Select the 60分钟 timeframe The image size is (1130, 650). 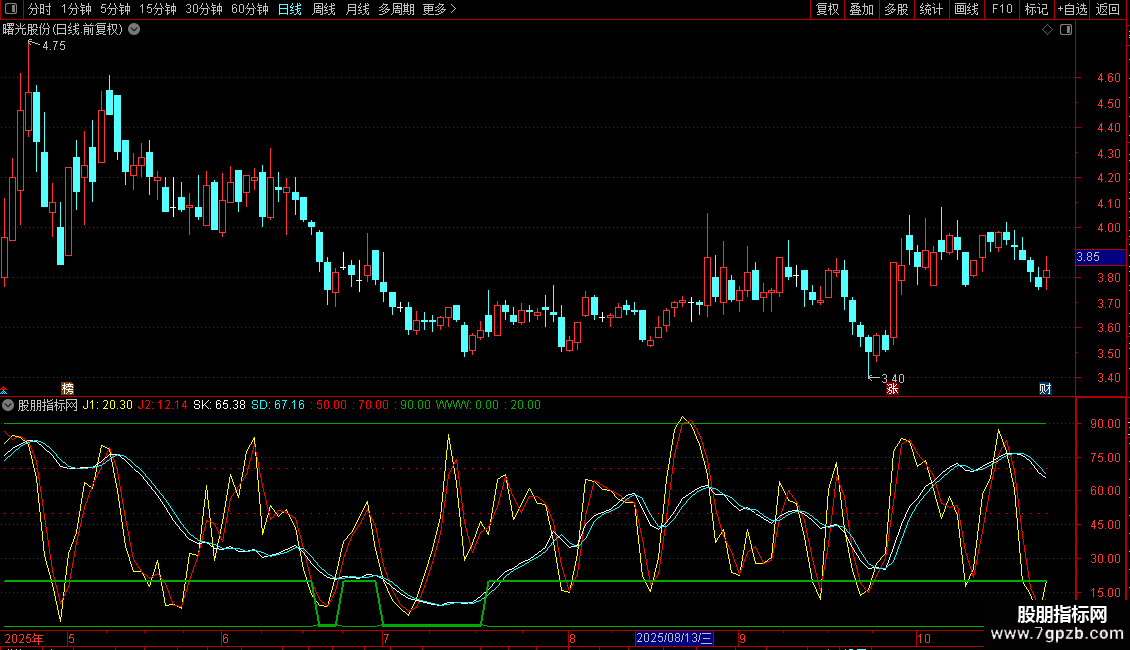click(x=250, y=9)
